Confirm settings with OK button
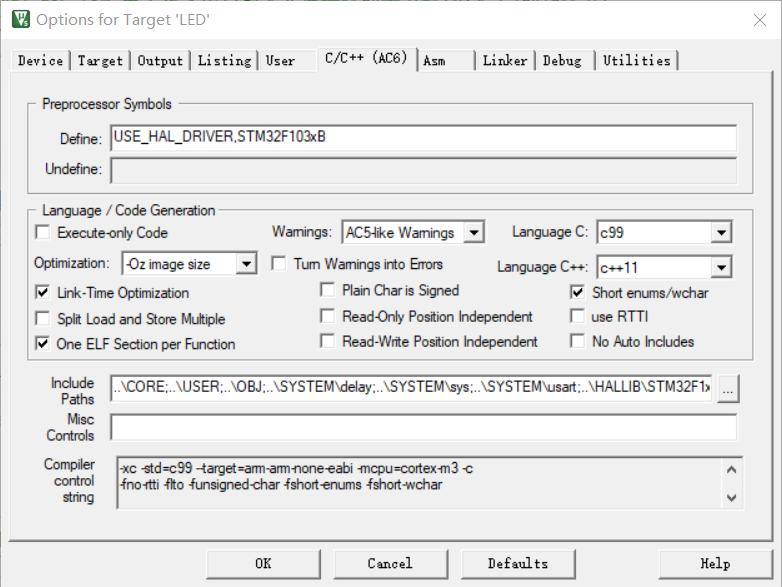 263,564
